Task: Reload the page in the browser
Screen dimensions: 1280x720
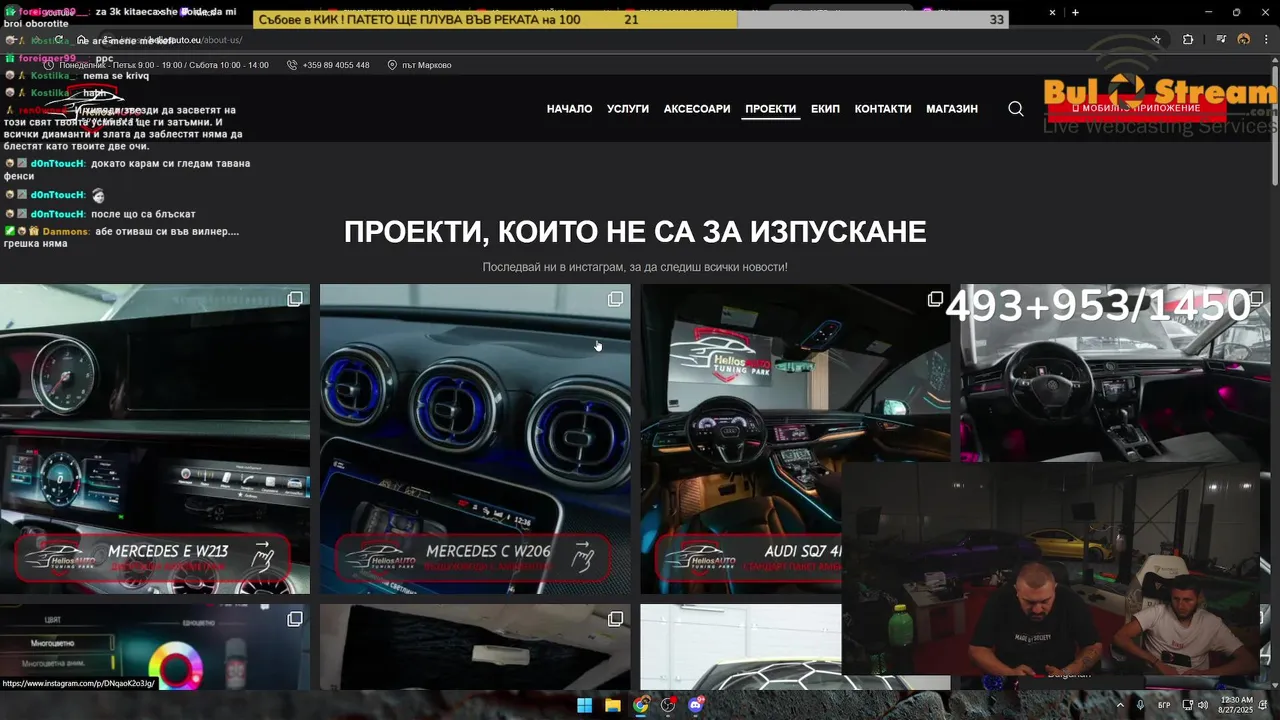Action: 59,40
